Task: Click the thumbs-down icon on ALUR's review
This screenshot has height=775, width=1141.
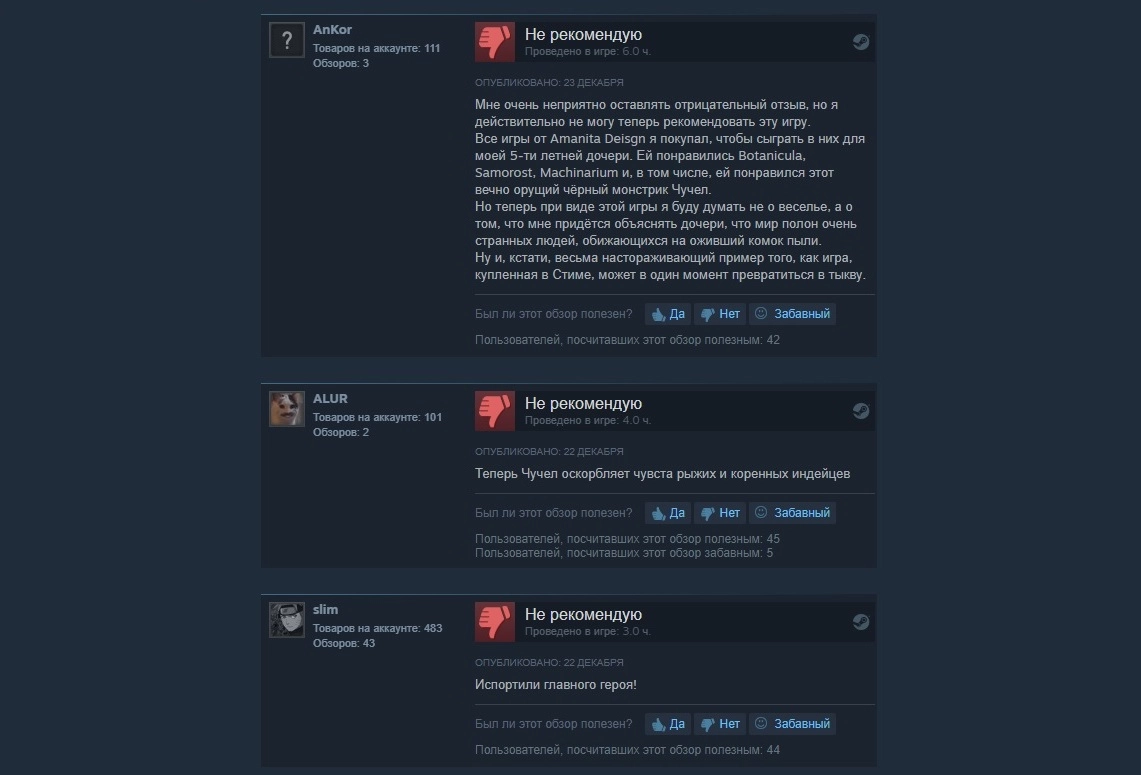Action: coord(495,410)
